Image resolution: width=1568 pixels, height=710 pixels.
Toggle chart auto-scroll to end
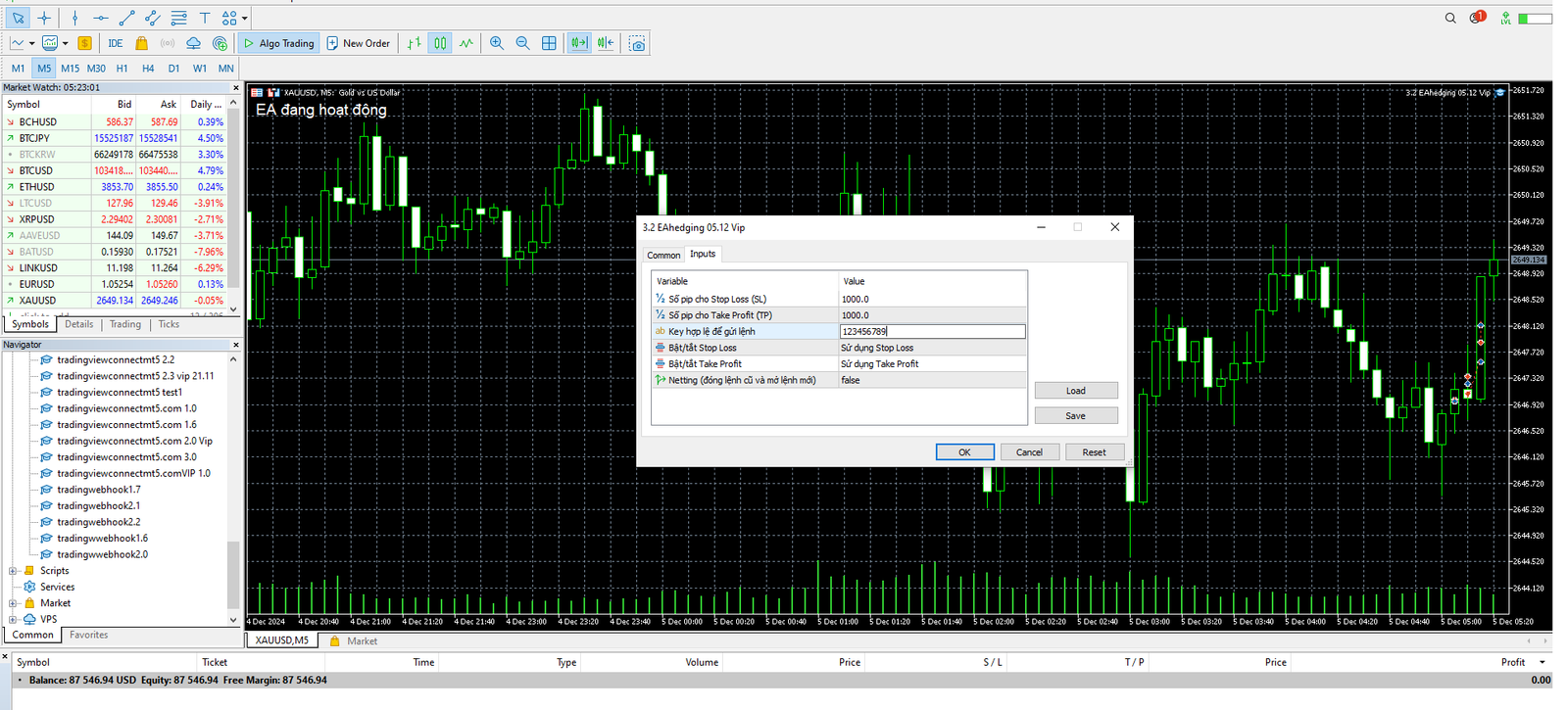point(579,43)
